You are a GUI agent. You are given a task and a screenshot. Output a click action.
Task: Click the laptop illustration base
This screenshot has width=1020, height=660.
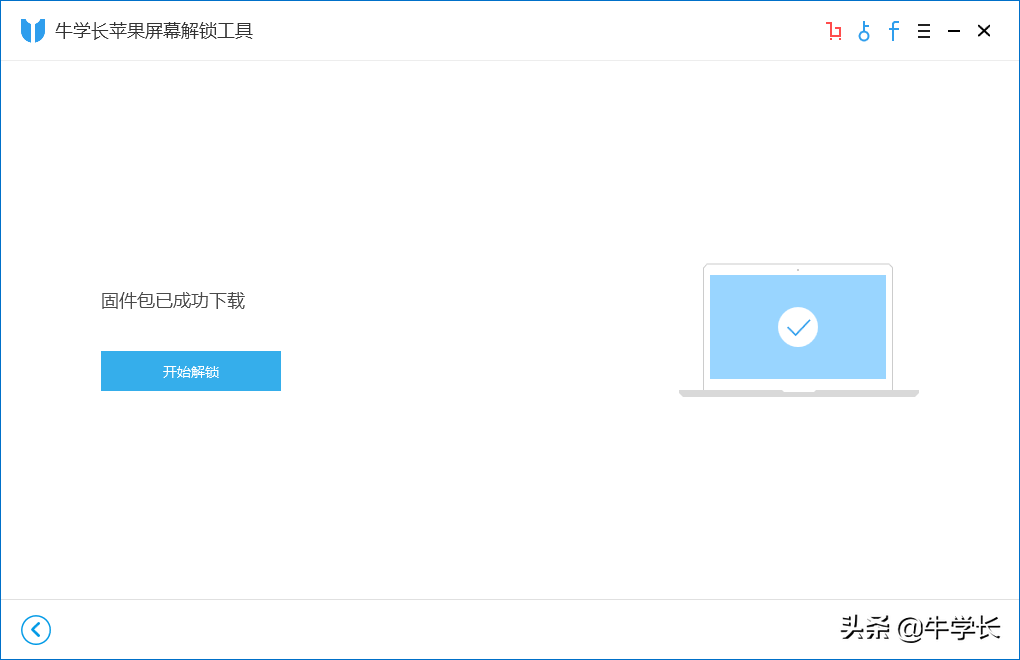tap(799, 393)
